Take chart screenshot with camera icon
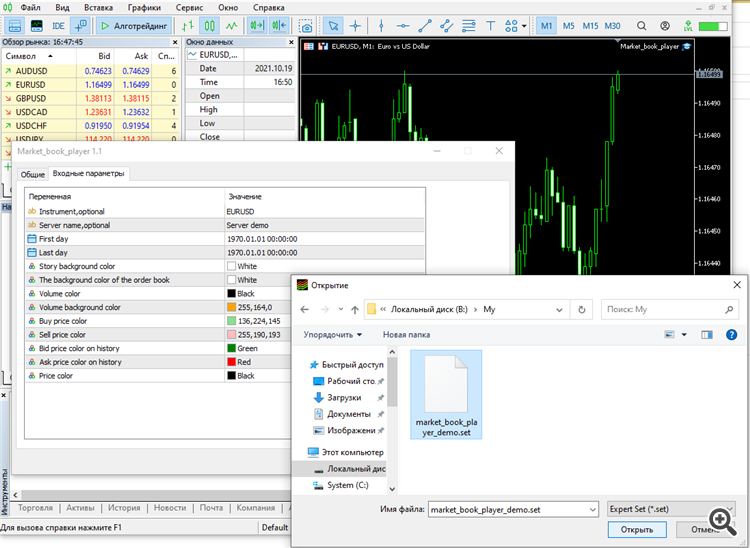Image resolution: width=750 pixels, height=548 pixels. (x=306, y=26)
